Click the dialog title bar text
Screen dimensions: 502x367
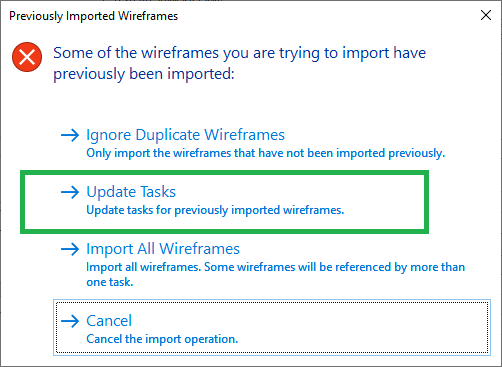click(94, 16)
